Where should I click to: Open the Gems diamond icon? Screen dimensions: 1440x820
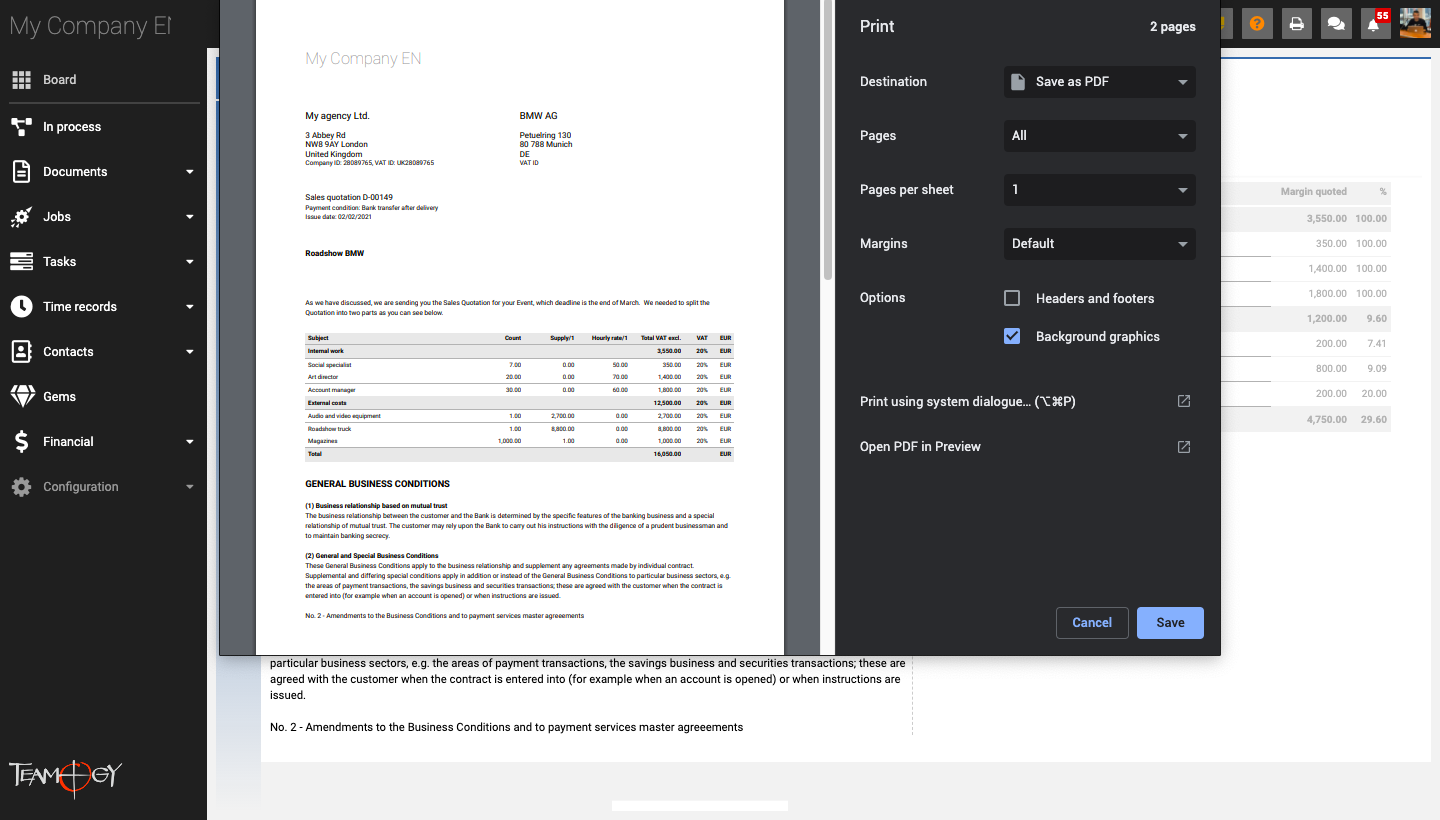(x=22, y=397)
